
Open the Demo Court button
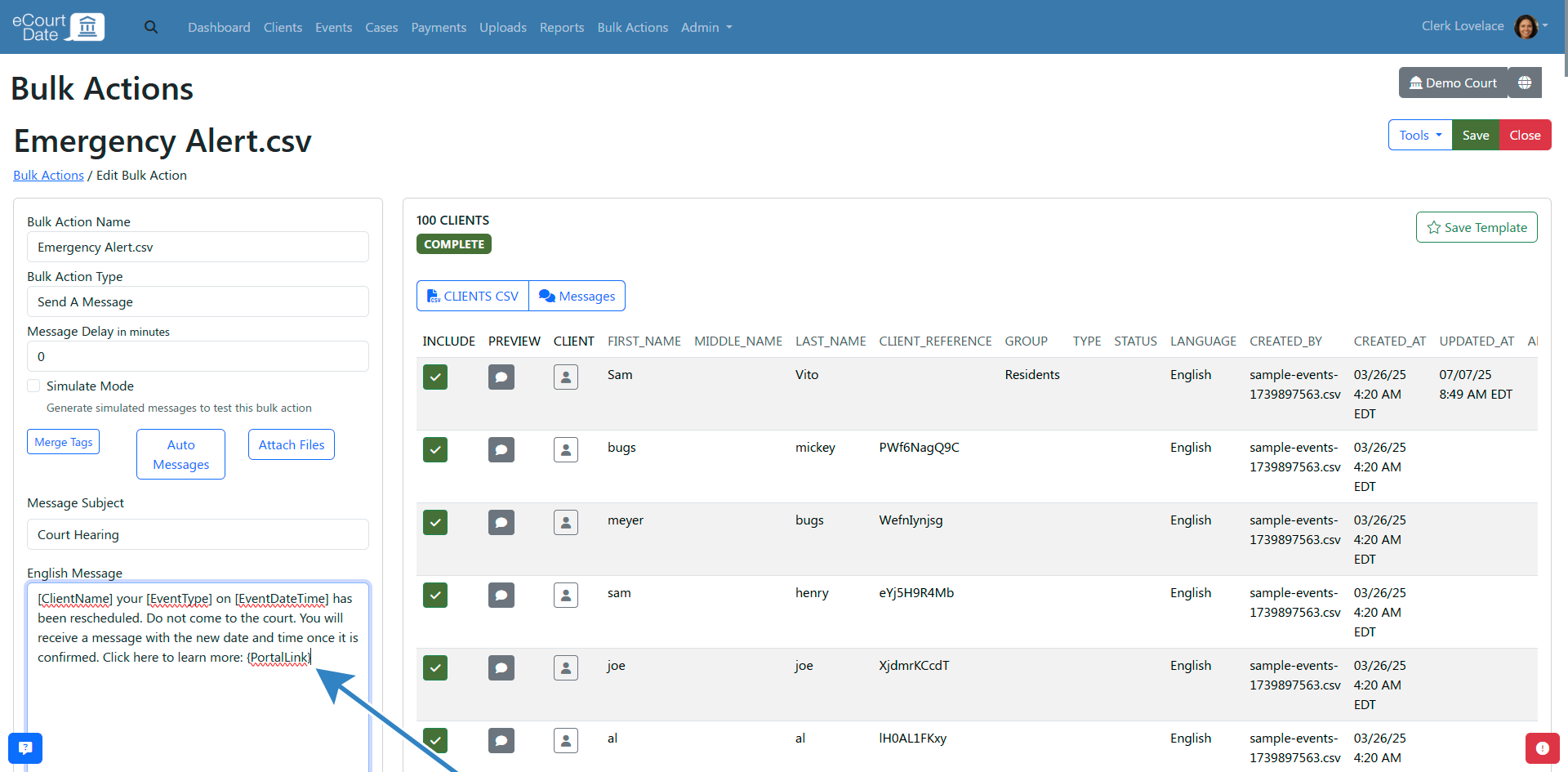1453,83
